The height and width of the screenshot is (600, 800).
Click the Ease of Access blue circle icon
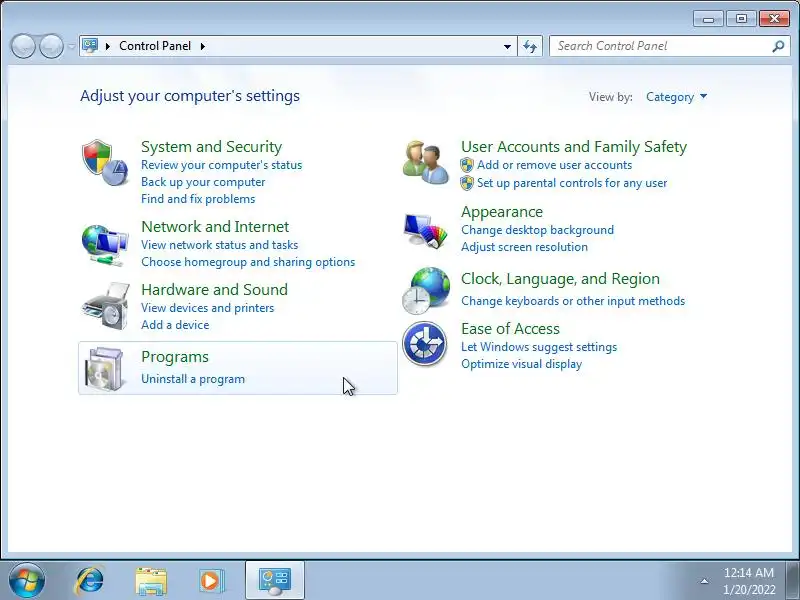pyautogui.click(x=424, y=343)
